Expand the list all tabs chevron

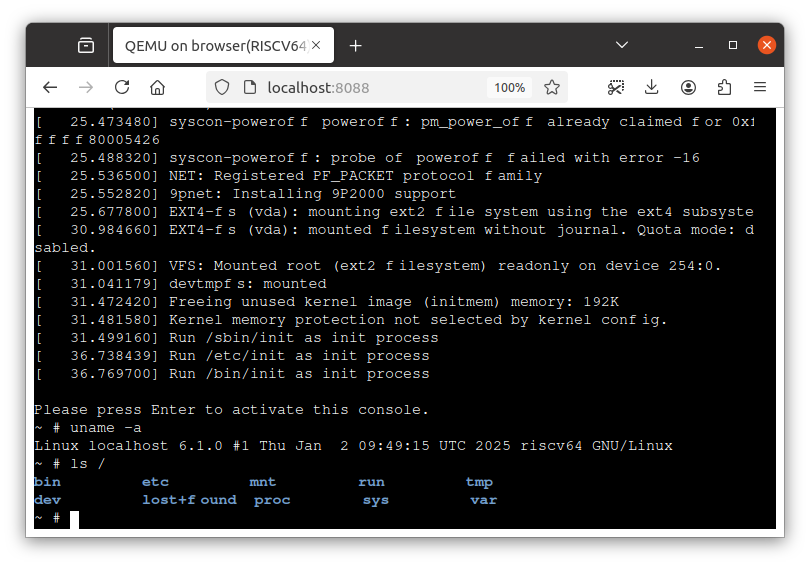622,45
